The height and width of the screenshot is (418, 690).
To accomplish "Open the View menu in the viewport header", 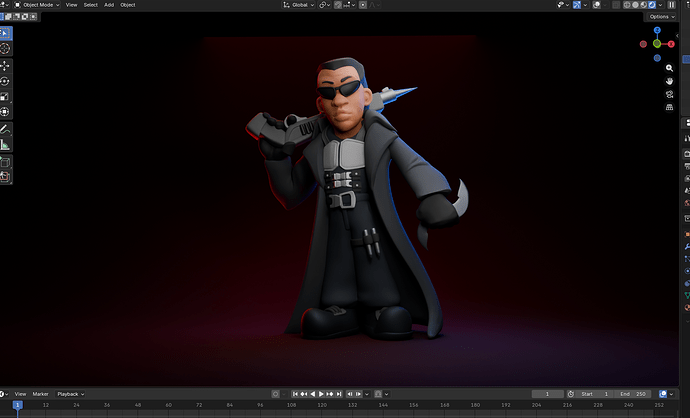I will [71, 5].
